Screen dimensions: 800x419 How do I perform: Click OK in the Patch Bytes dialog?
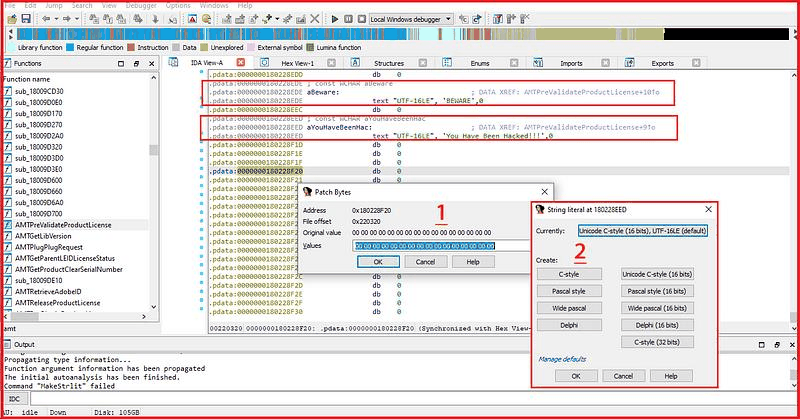[378, 262]
